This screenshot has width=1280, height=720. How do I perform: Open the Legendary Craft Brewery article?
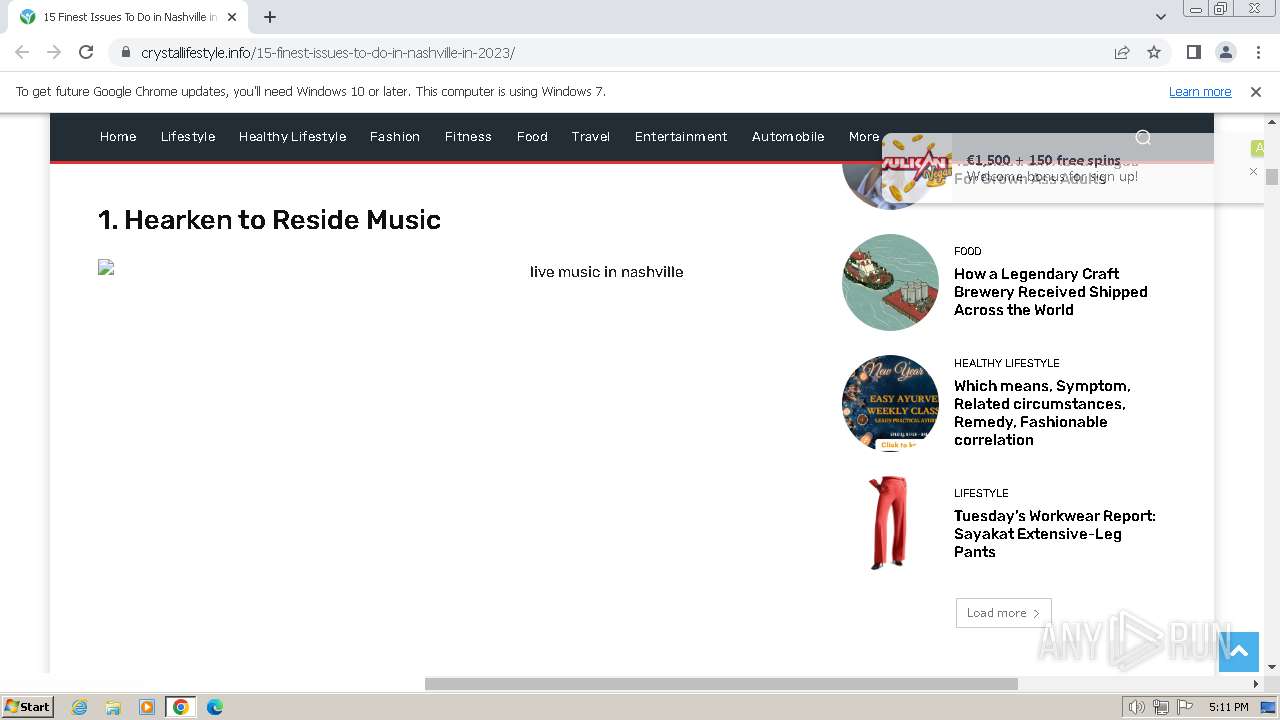coord(1050,292)
